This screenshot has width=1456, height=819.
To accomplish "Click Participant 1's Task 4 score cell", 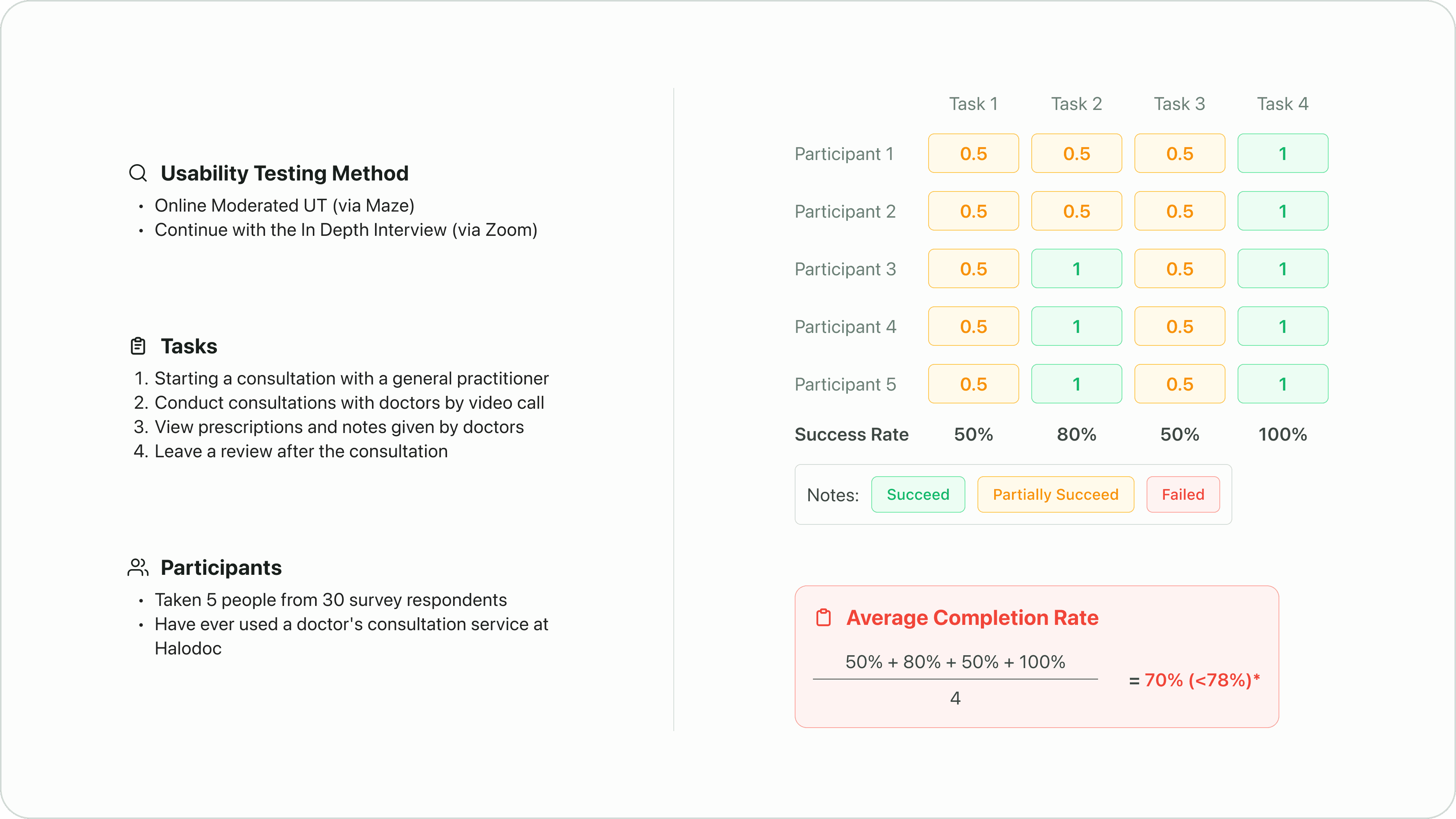I will [1282, 153].
